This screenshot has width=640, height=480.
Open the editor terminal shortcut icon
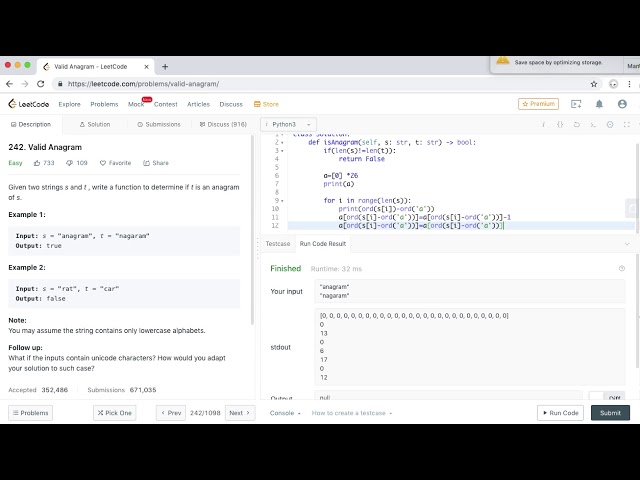point(593,124)
